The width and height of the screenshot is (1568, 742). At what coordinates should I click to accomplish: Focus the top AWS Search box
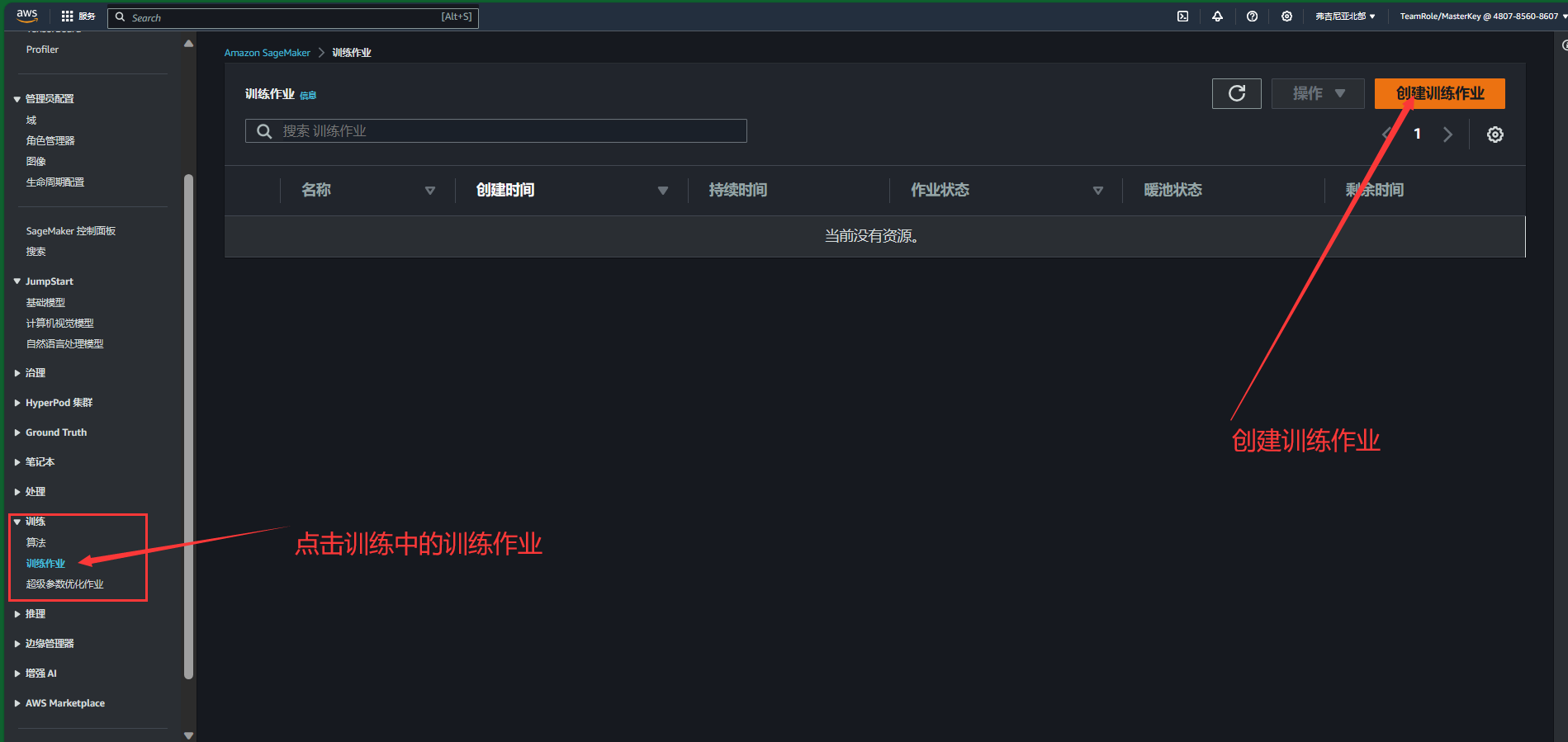point(293,17)
